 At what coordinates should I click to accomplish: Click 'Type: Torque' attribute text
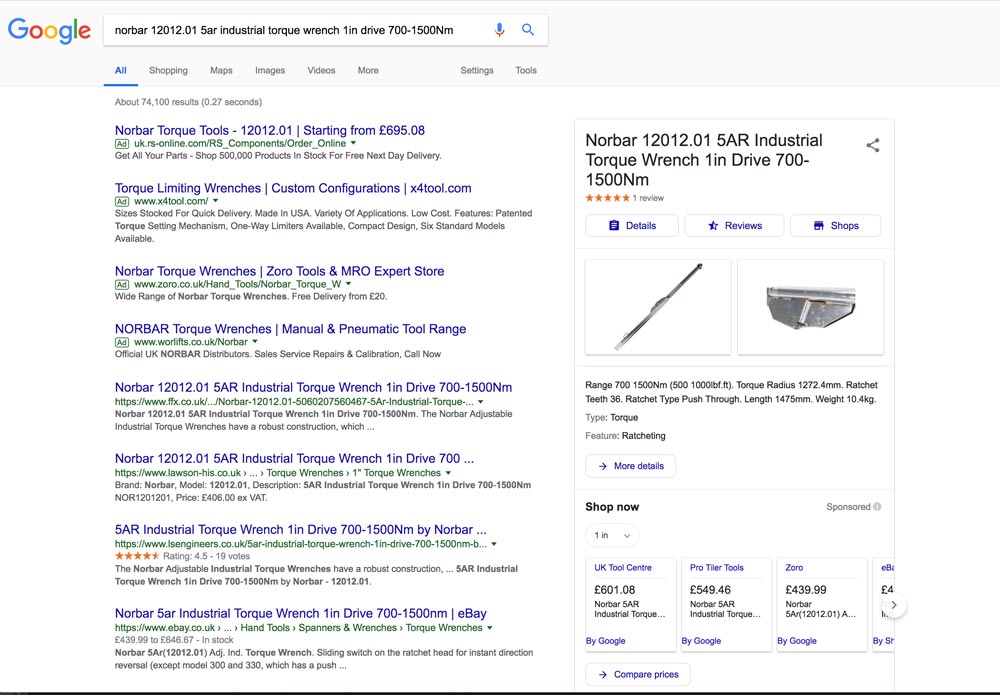point(612,418)
